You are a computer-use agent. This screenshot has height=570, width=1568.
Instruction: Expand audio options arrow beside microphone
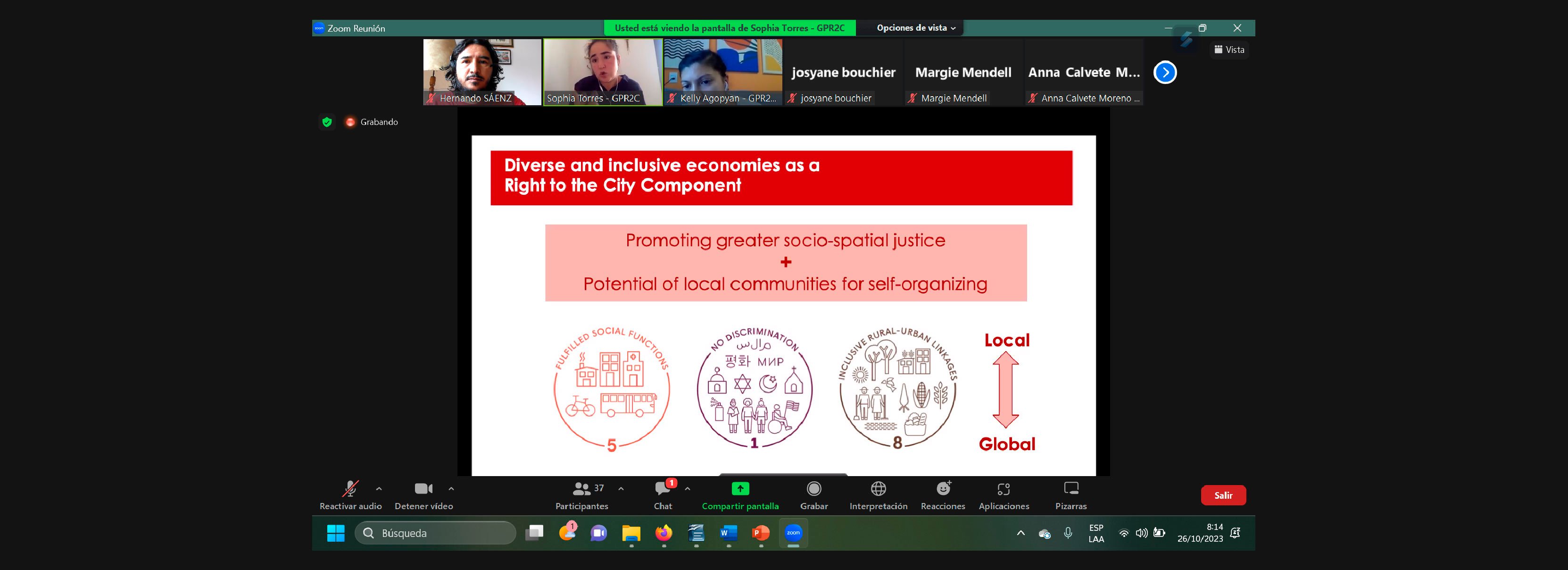click(x=379, y=488)
